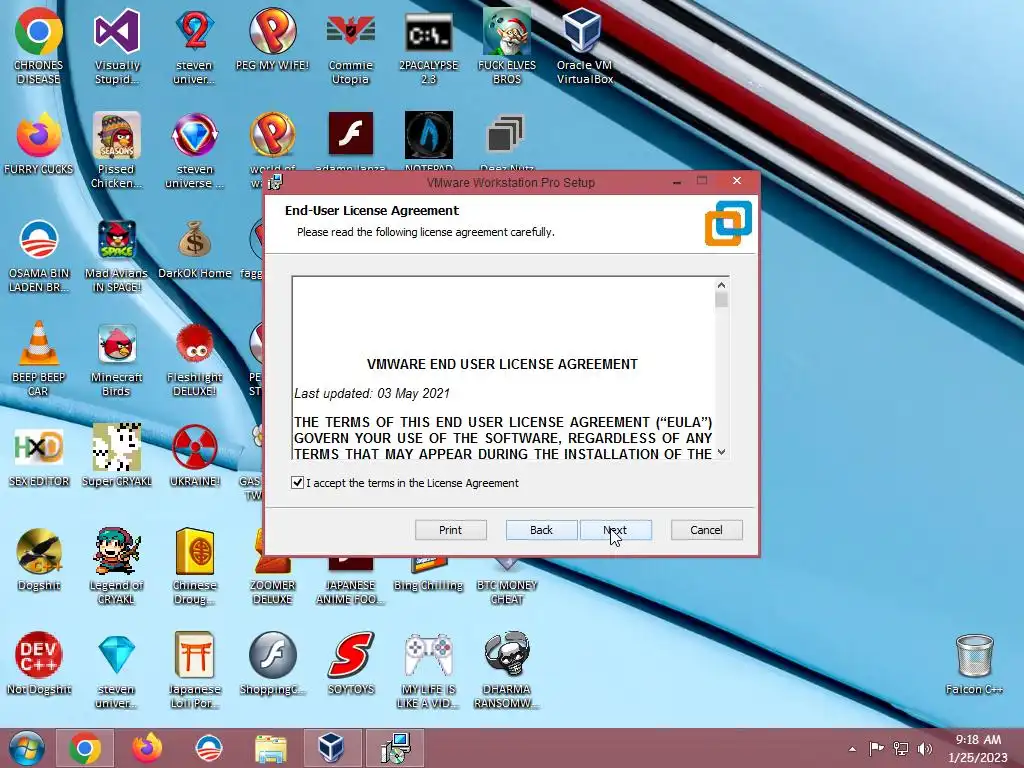Click the license scrollbar up arrow
This screenshot has width=1024, height=768.
(x=721, y=285)
